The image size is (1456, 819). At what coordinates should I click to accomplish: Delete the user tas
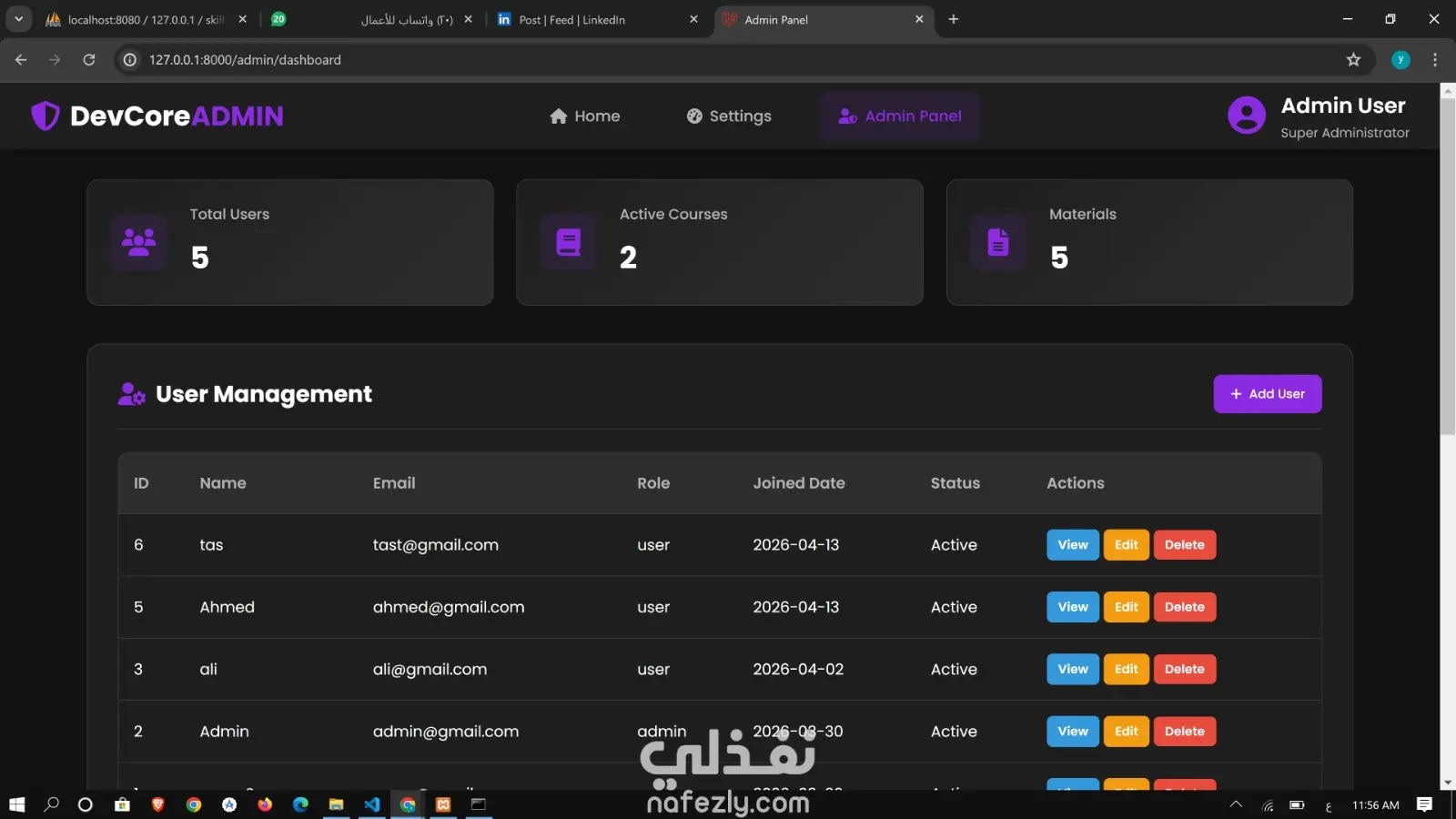tap(1184, 545)
